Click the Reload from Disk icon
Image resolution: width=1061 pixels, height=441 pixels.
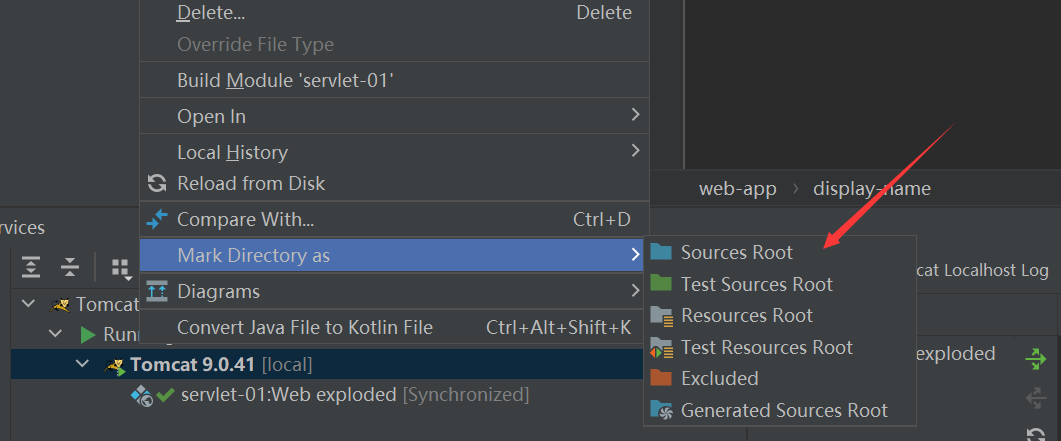point(156,183)
